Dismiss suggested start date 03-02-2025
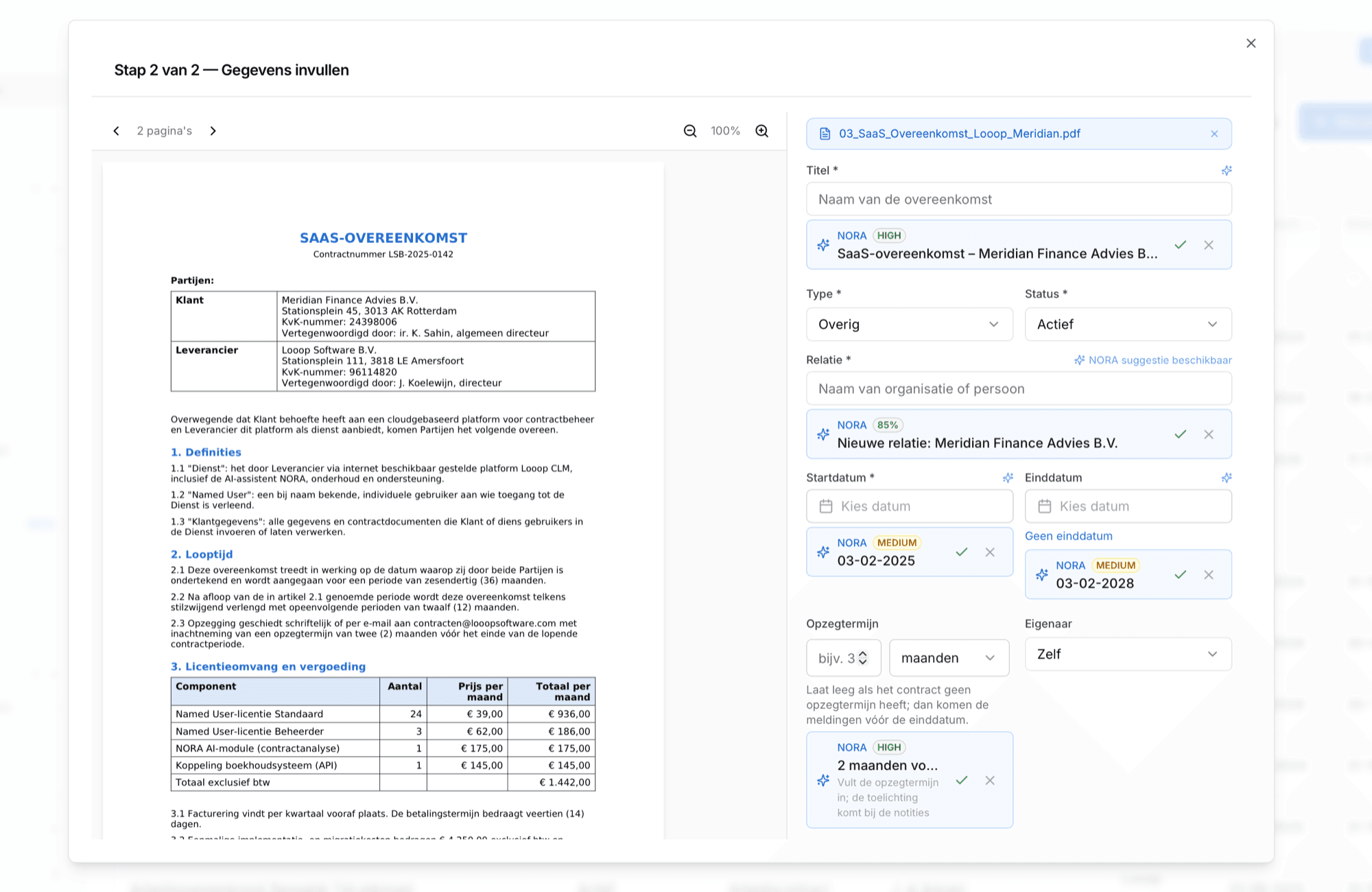 click(x=990, y=552)
